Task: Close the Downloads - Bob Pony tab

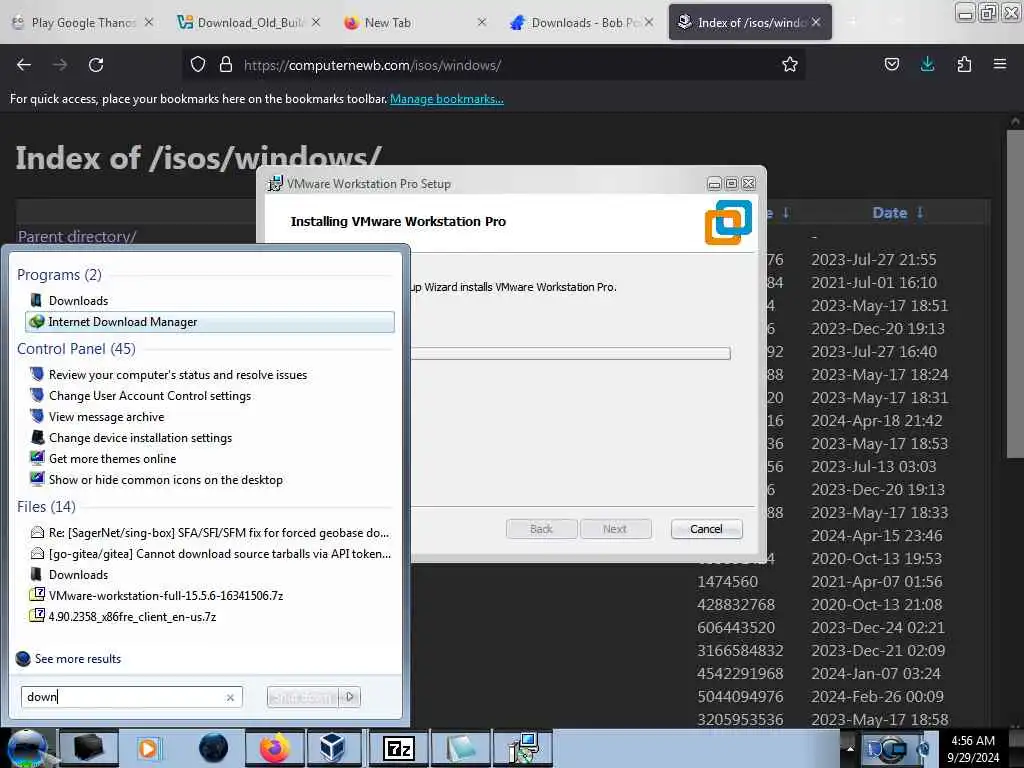Action: [x=648, y=22]
